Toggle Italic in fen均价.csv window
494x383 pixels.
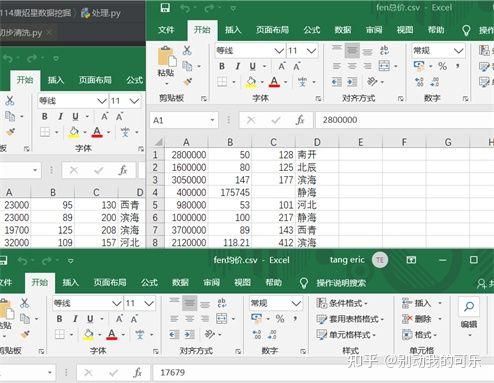coord(75,319)
